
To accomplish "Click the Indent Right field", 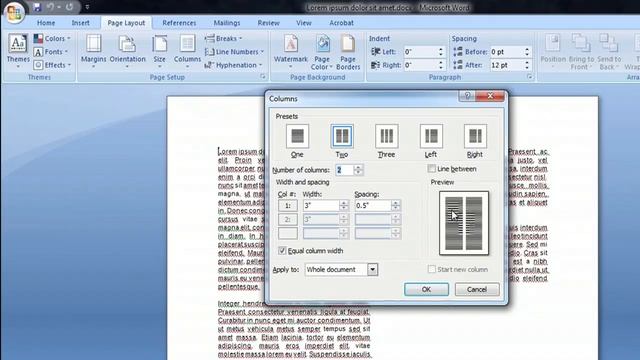I will tap(420, 65).
